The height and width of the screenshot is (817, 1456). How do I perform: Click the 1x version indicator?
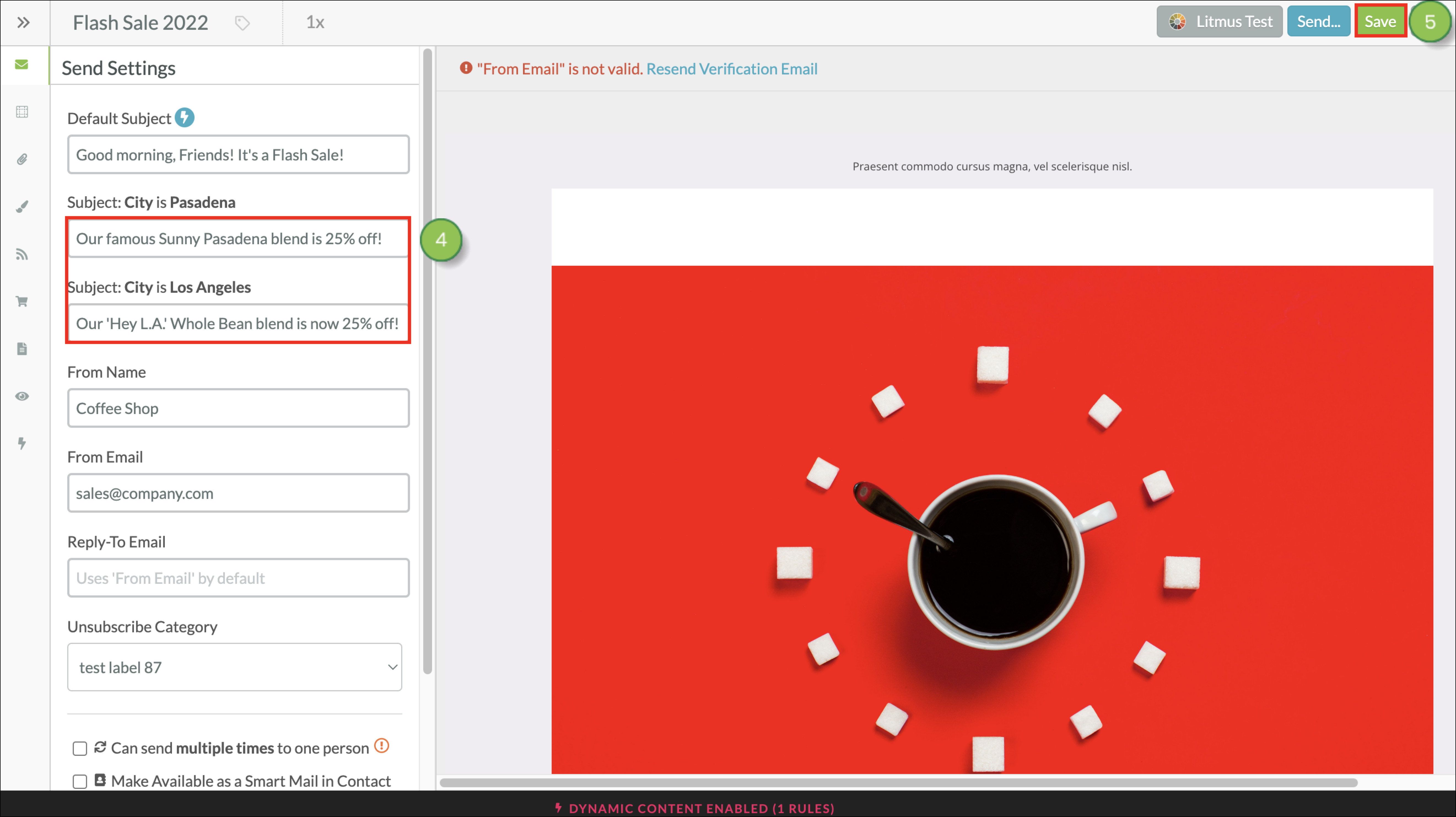pyautogui.click(x=315, y=22)
